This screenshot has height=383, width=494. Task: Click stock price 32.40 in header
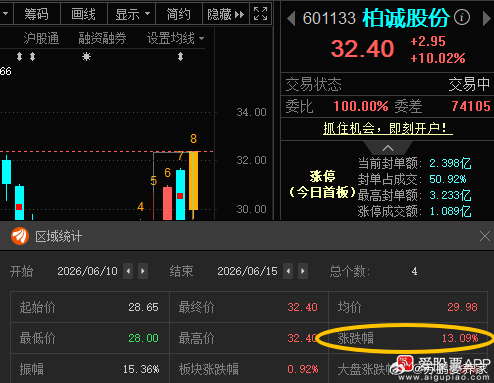click(363, 49)
